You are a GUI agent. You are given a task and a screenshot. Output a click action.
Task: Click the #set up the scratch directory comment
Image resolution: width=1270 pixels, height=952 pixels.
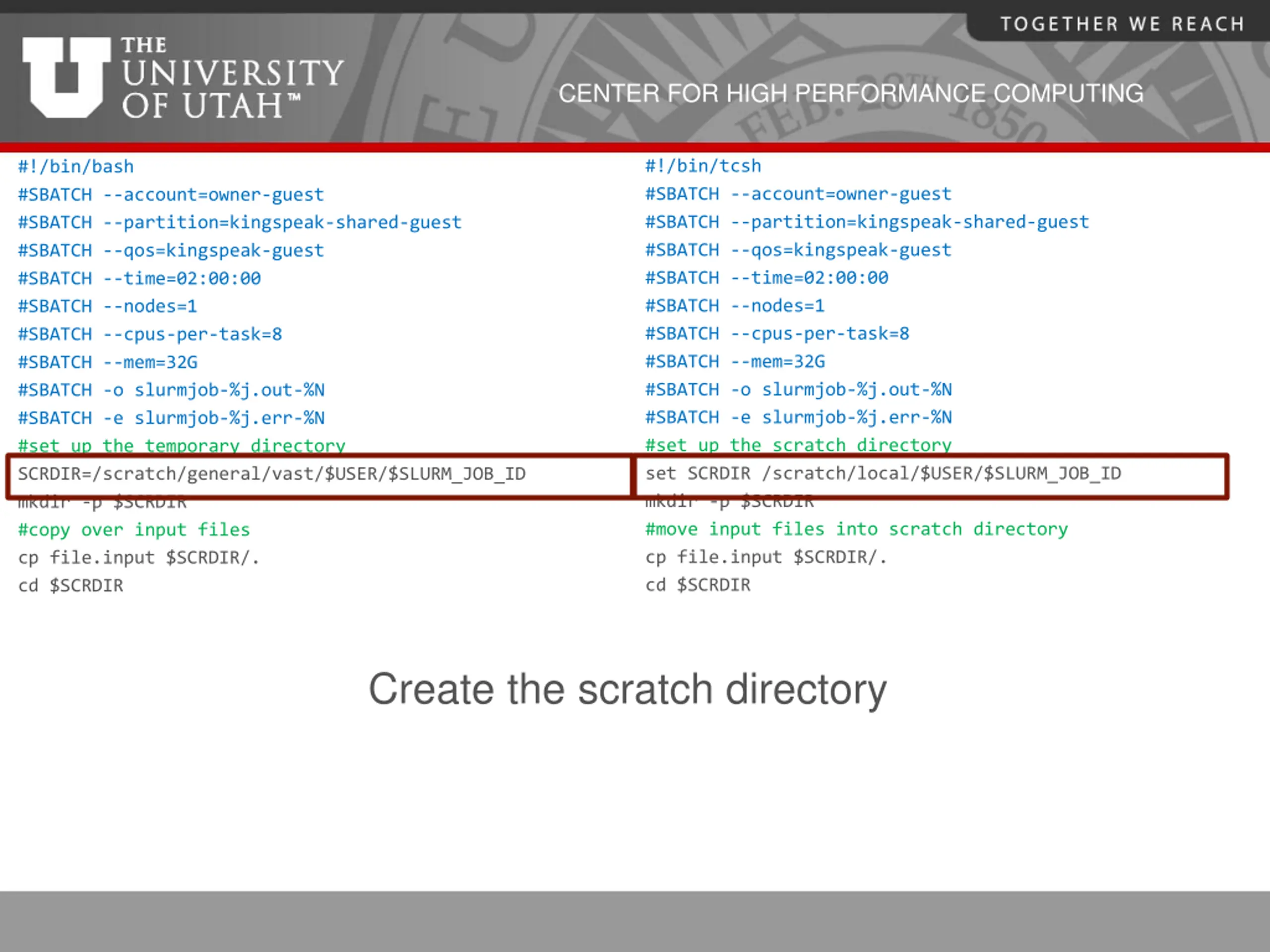pyautogui.click(x=799, y=445)
